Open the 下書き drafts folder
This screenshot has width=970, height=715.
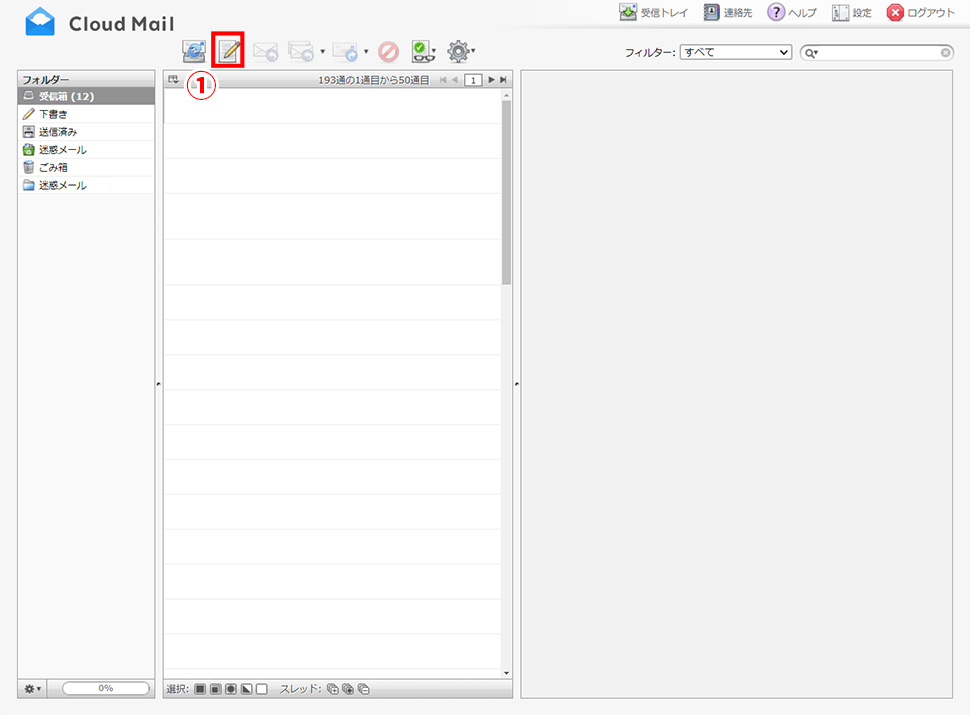[54, 114]
